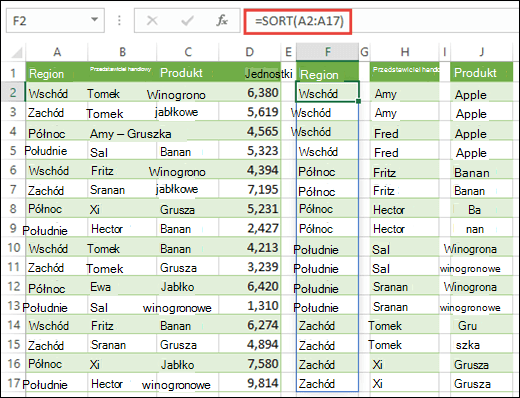Select column D header
The height and width of the screenshot is (398, 520).
click(x=250, y=52)
